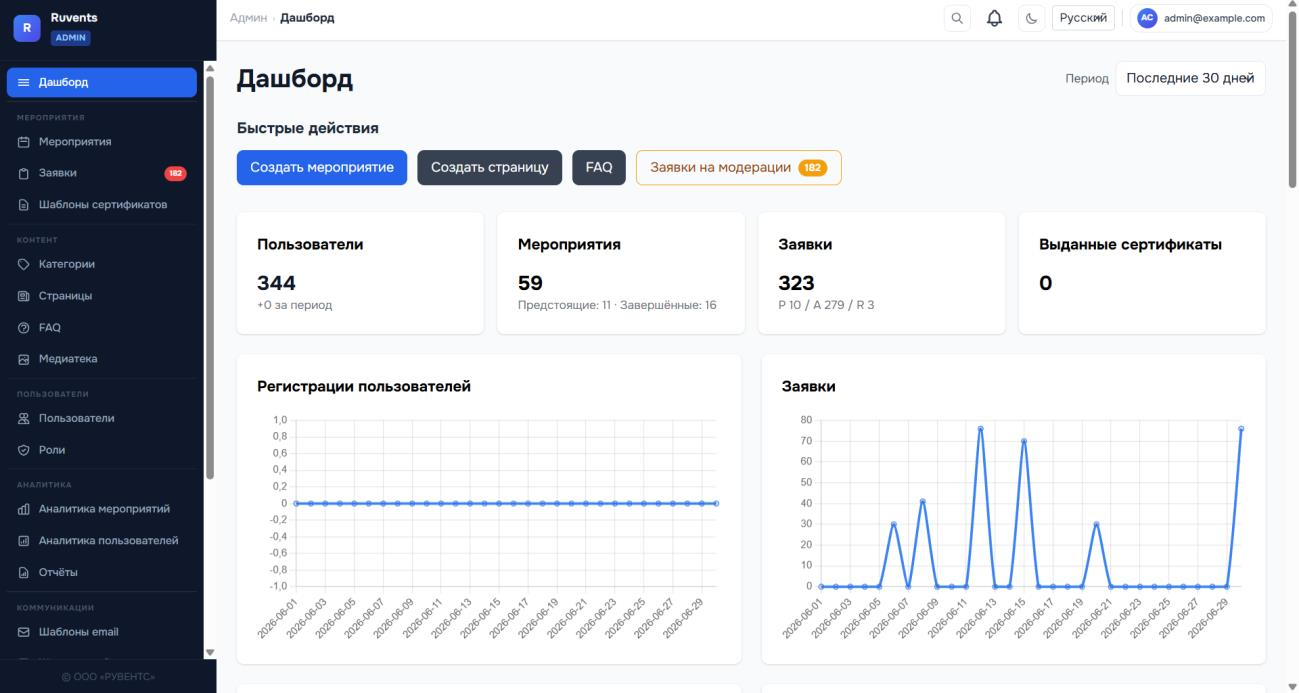
Task: Click the last data point on 2026-06-30 in Заявки chart
Action: [x=1241, y=428]
